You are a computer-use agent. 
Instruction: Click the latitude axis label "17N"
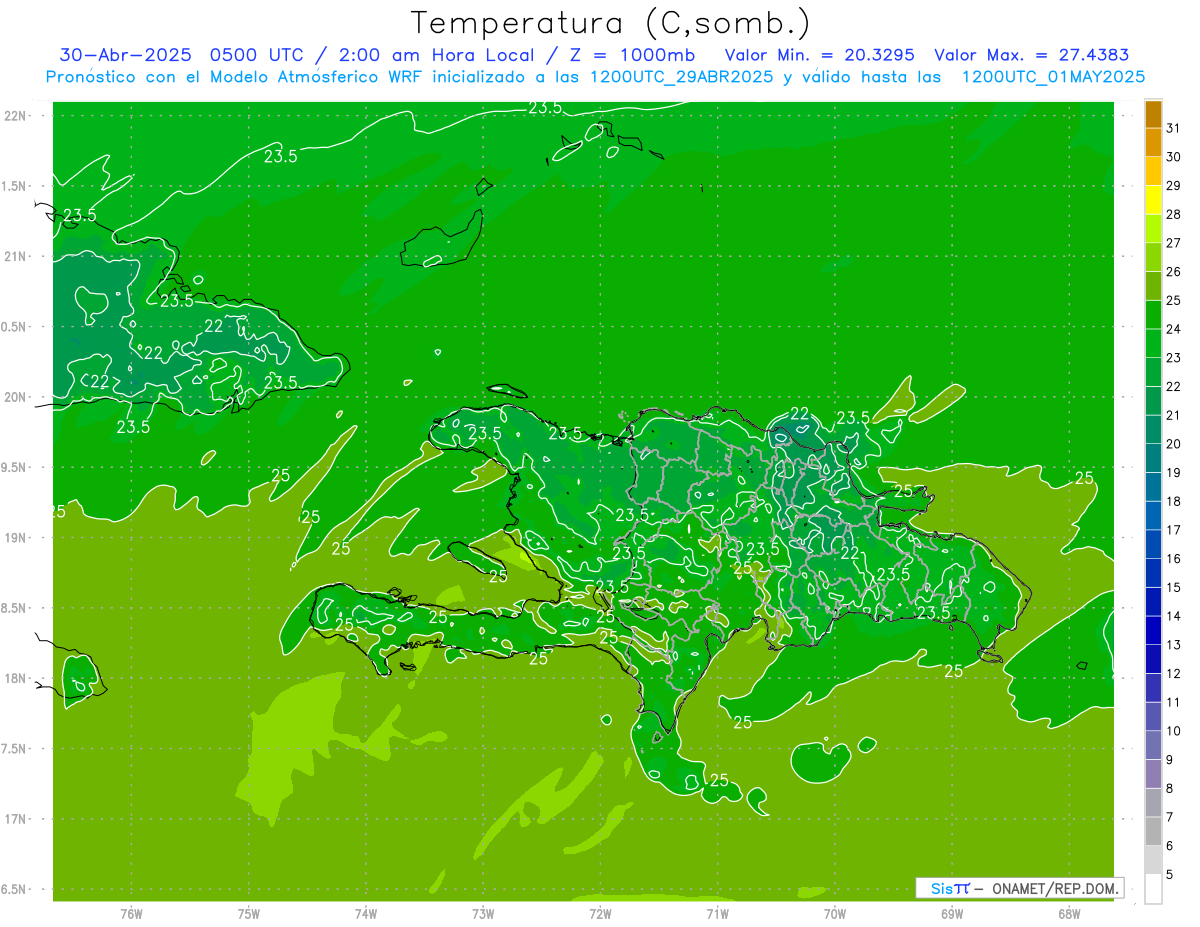[x=16, y=820]
